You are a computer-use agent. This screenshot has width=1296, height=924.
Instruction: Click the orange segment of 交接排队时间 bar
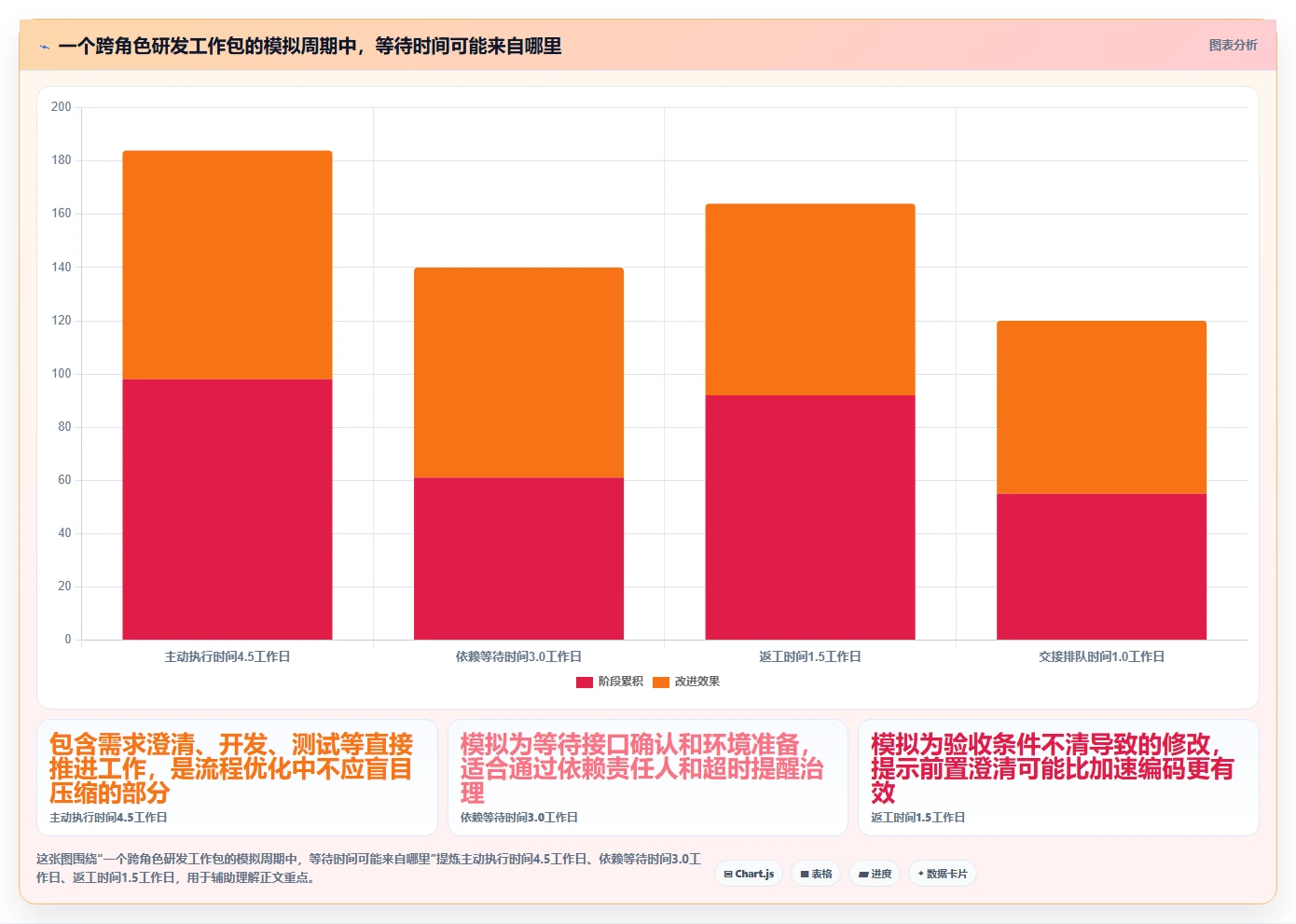click(x=1101, y=407)
